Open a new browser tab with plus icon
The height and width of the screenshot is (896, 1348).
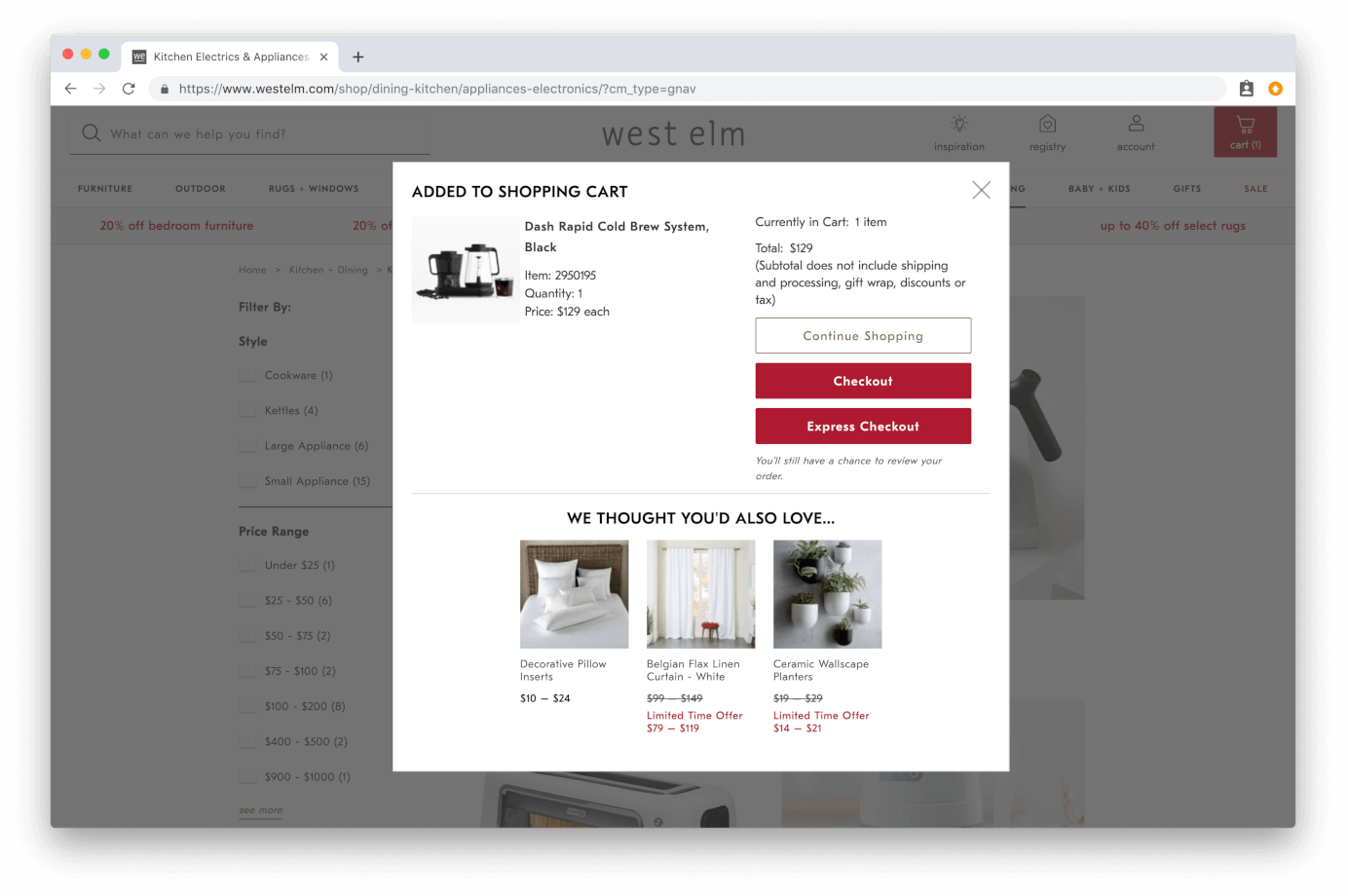[358, 56]
